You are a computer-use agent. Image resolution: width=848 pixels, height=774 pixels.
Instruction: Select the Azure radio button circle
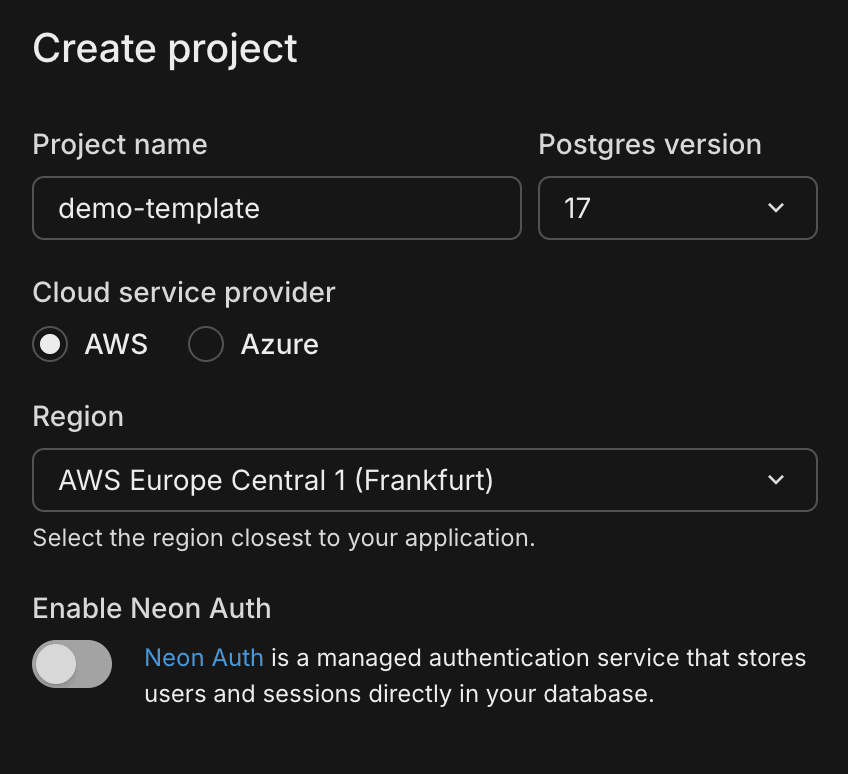pyautogui.click(x=206, y=345)
